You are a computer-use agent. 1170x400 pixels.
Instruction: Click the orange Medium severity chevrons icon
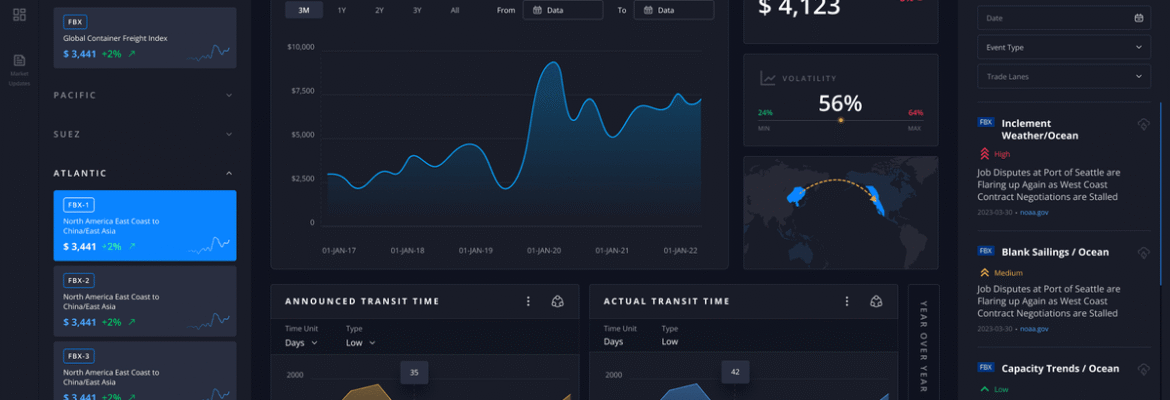984,273
